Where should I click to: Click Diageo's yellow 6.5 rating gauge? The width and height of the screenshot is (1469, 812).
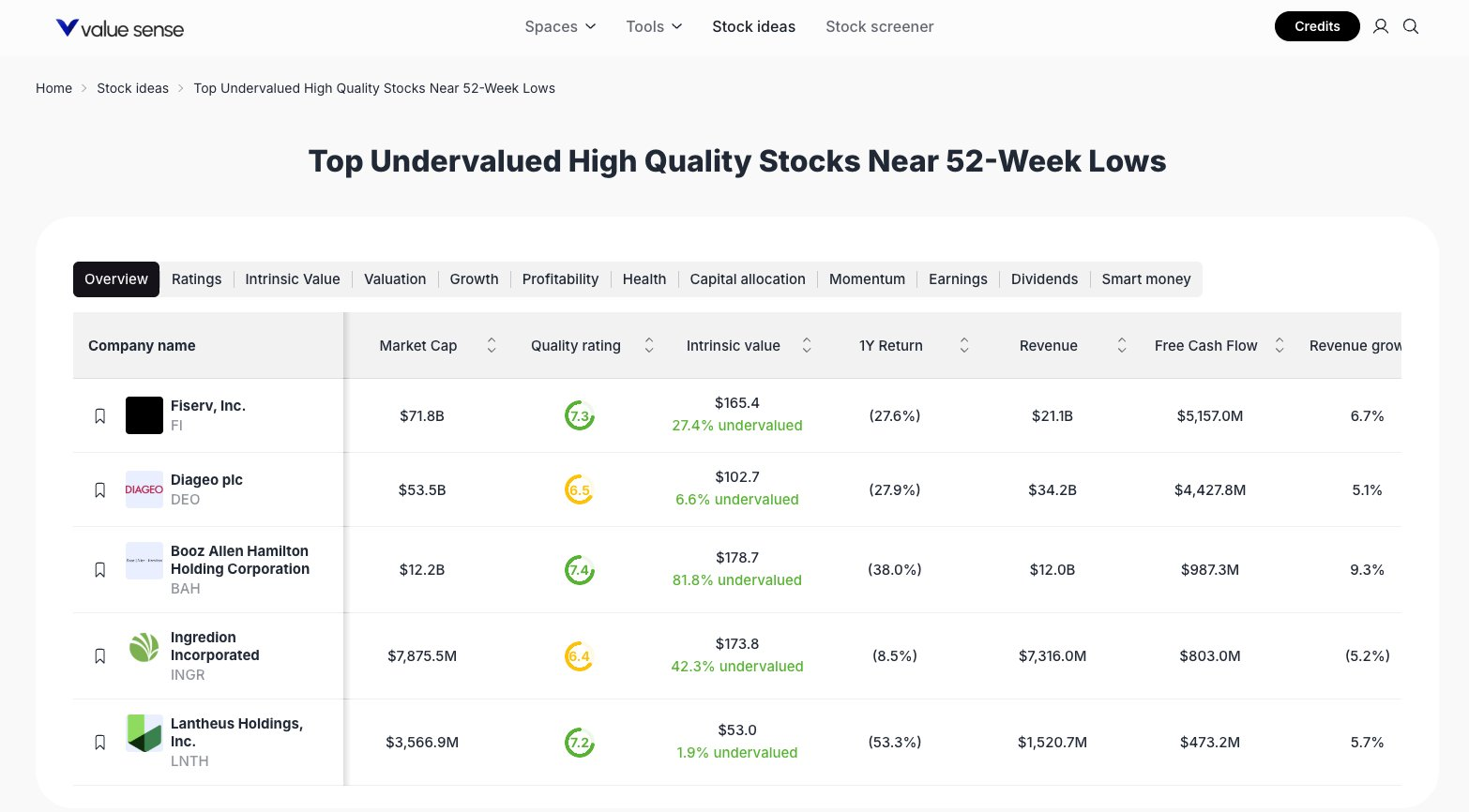point(580,489)
